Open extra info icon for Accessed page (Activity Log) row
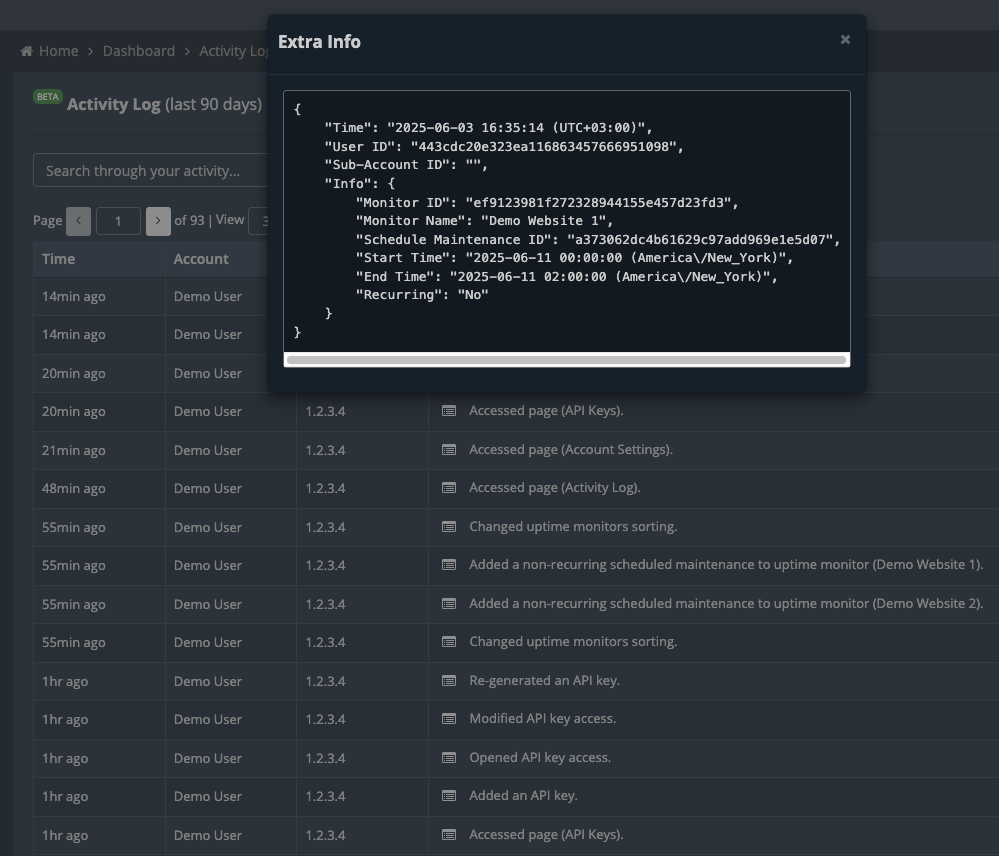 [449, 489]
